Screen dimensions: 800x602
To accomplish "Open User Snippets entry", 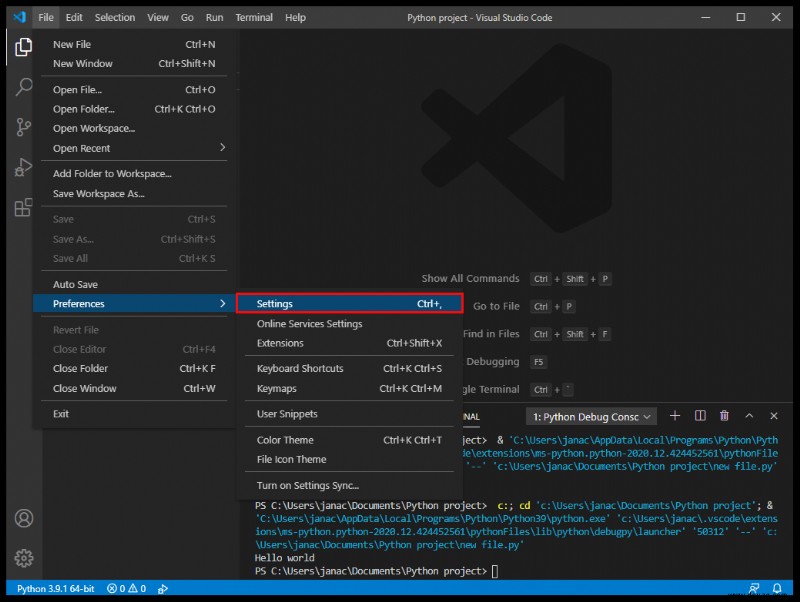I will (349, 414).
